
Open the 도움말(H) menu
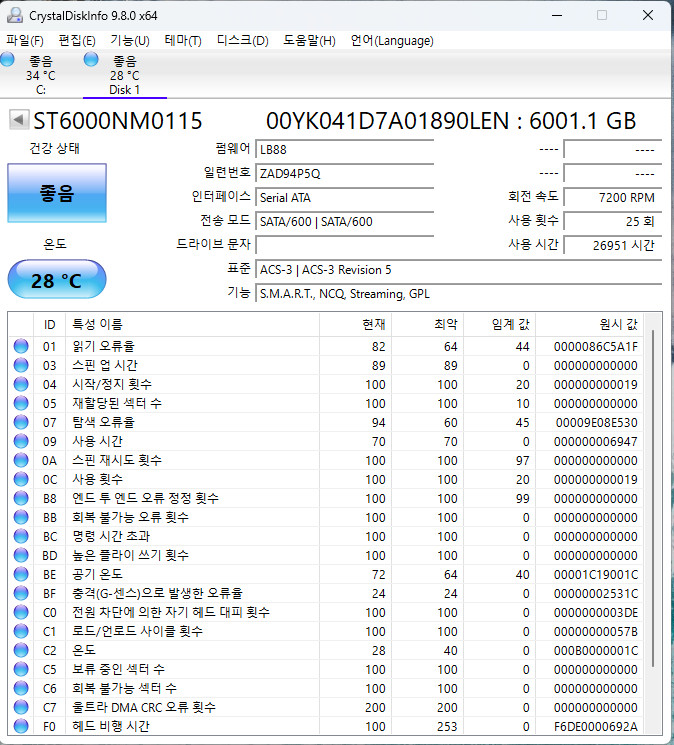point(309,40)
